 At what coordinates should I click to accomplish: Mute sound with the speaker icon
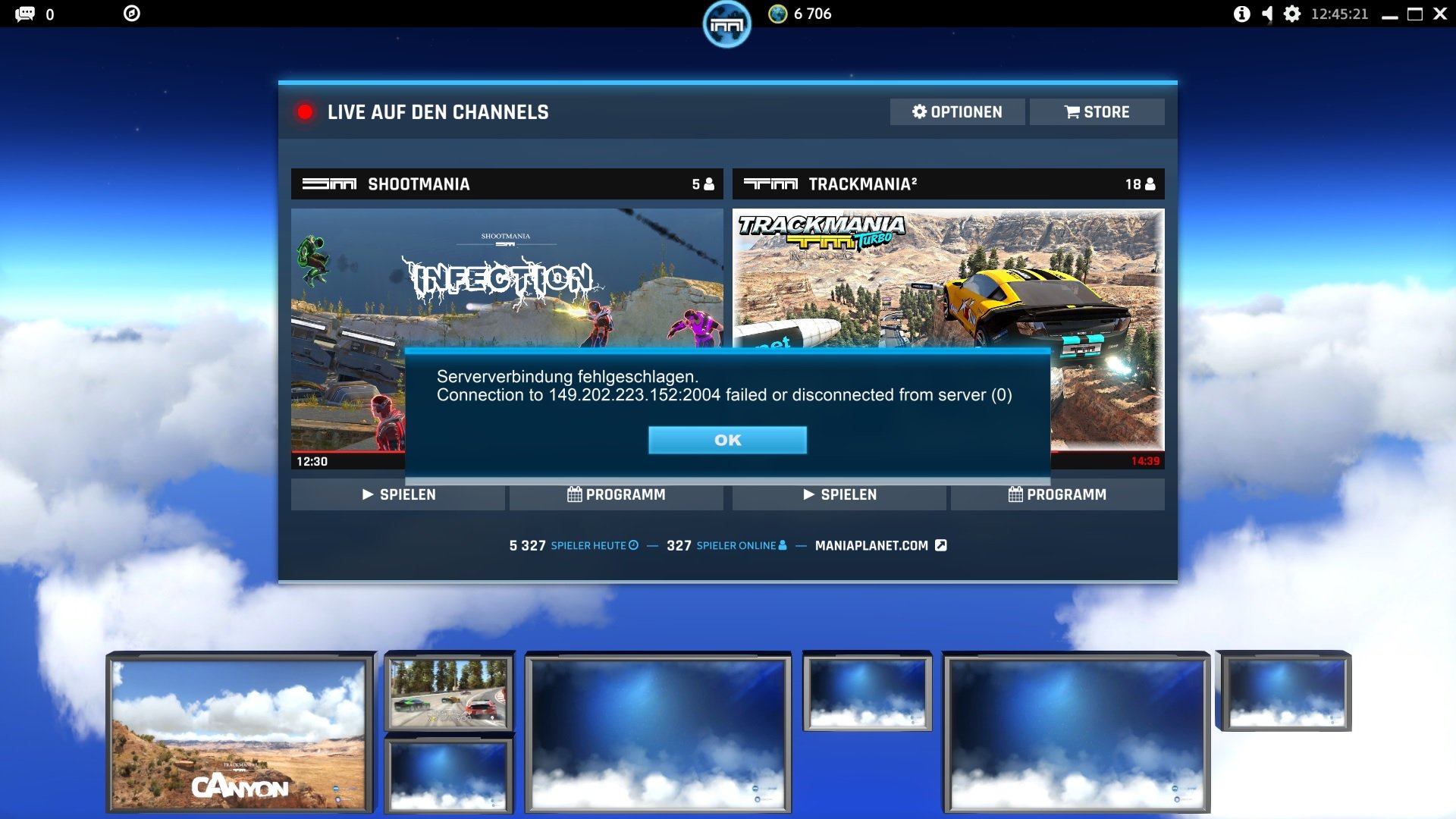click(1267, 14)
